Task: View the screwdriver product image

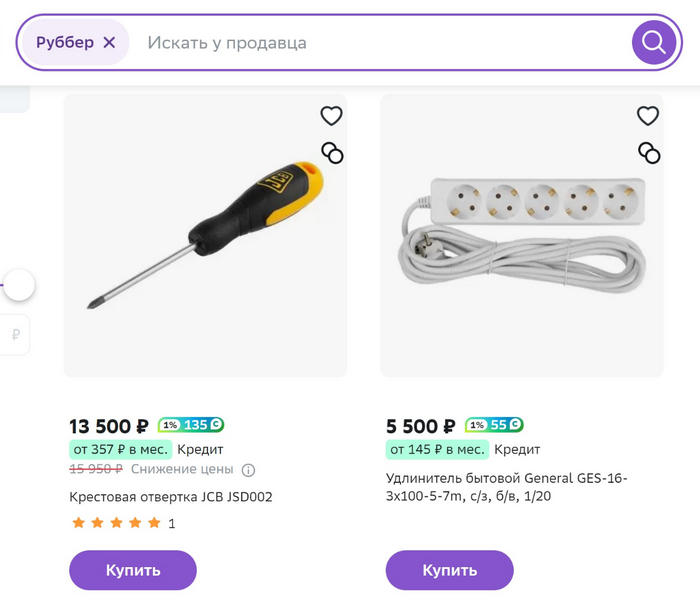Action: point(205,235)
